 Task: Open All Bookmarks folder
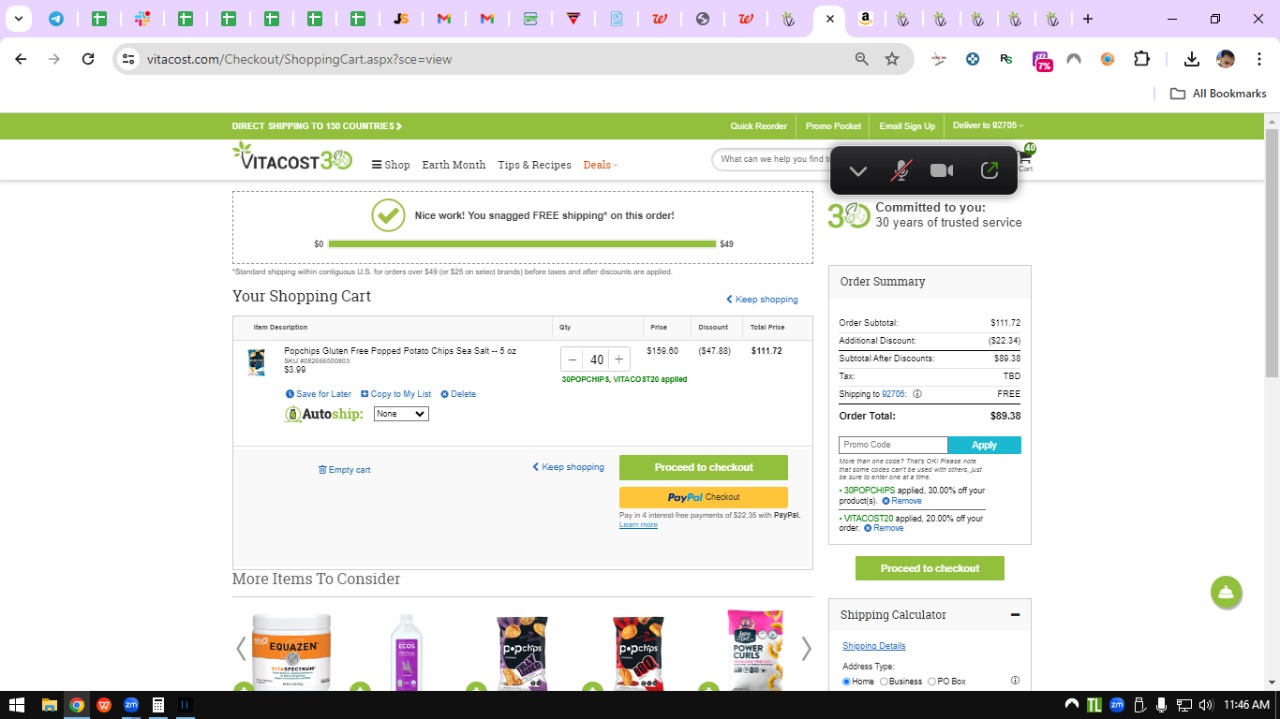coord(1218,93)
